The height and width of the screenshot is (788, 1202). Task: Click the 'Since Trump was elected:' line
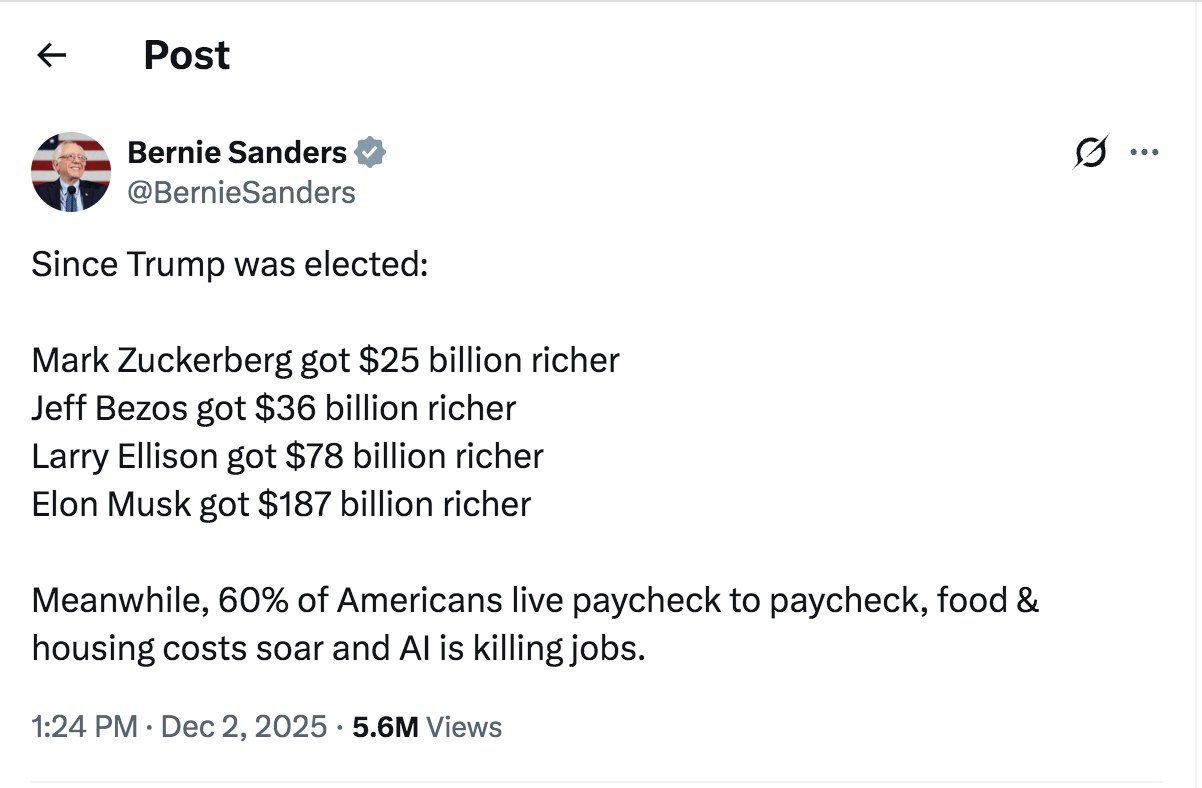(x=229, y=265)
